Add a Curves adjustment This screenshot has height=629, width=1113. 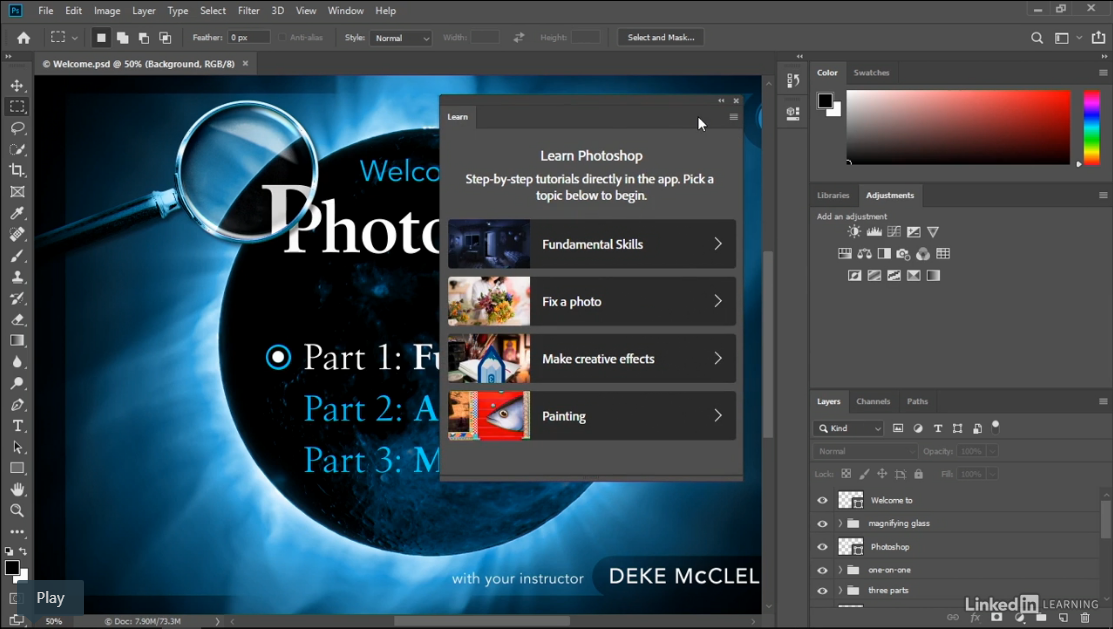click(x=894, y=231)
